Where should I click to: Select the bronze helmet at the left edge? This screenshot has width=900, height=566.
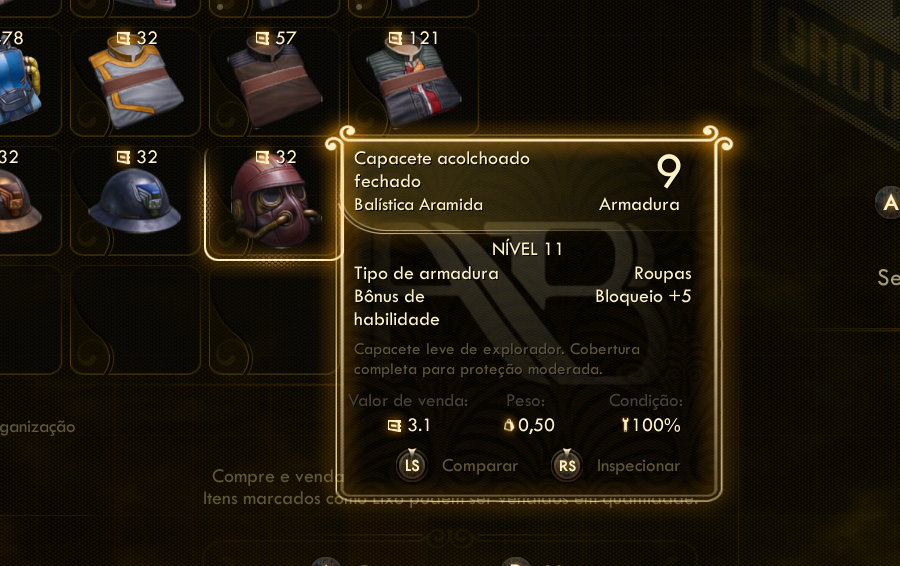[x=23, y=201]
